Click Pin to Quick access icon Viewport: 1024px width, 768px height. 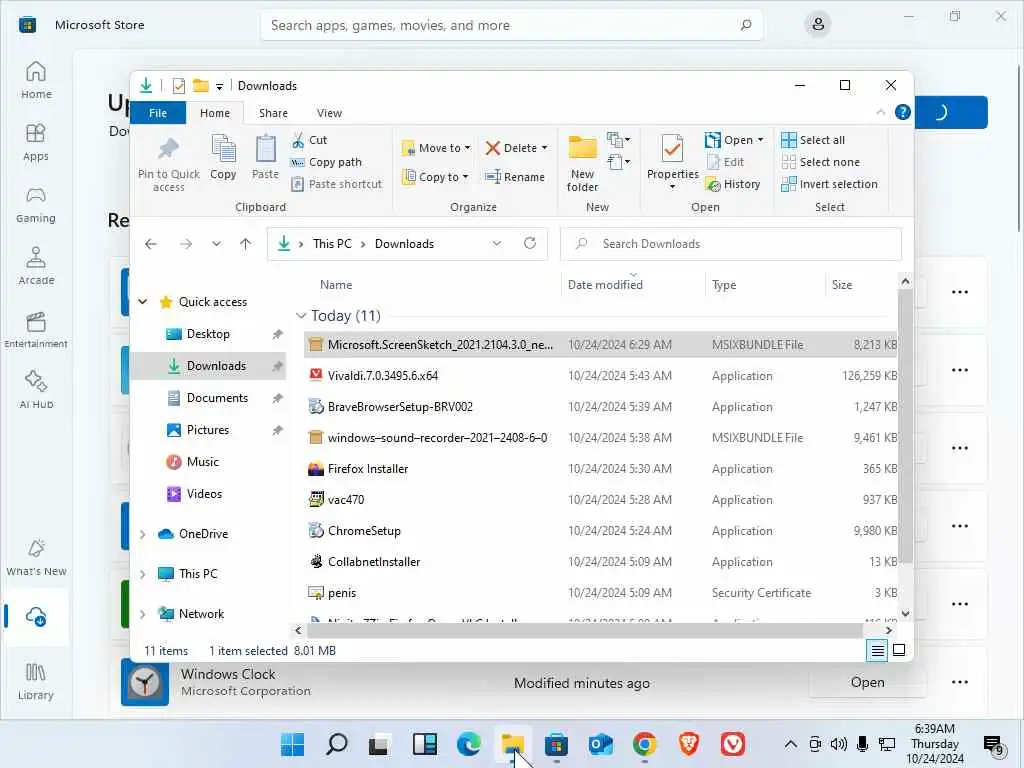coord(168,150)
